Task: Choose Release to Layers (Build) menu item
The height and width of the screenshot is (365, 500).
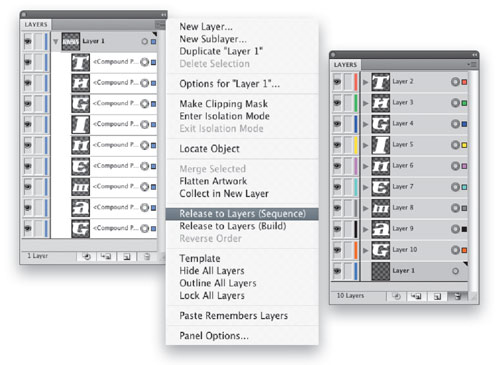Action: coord(242,226)
